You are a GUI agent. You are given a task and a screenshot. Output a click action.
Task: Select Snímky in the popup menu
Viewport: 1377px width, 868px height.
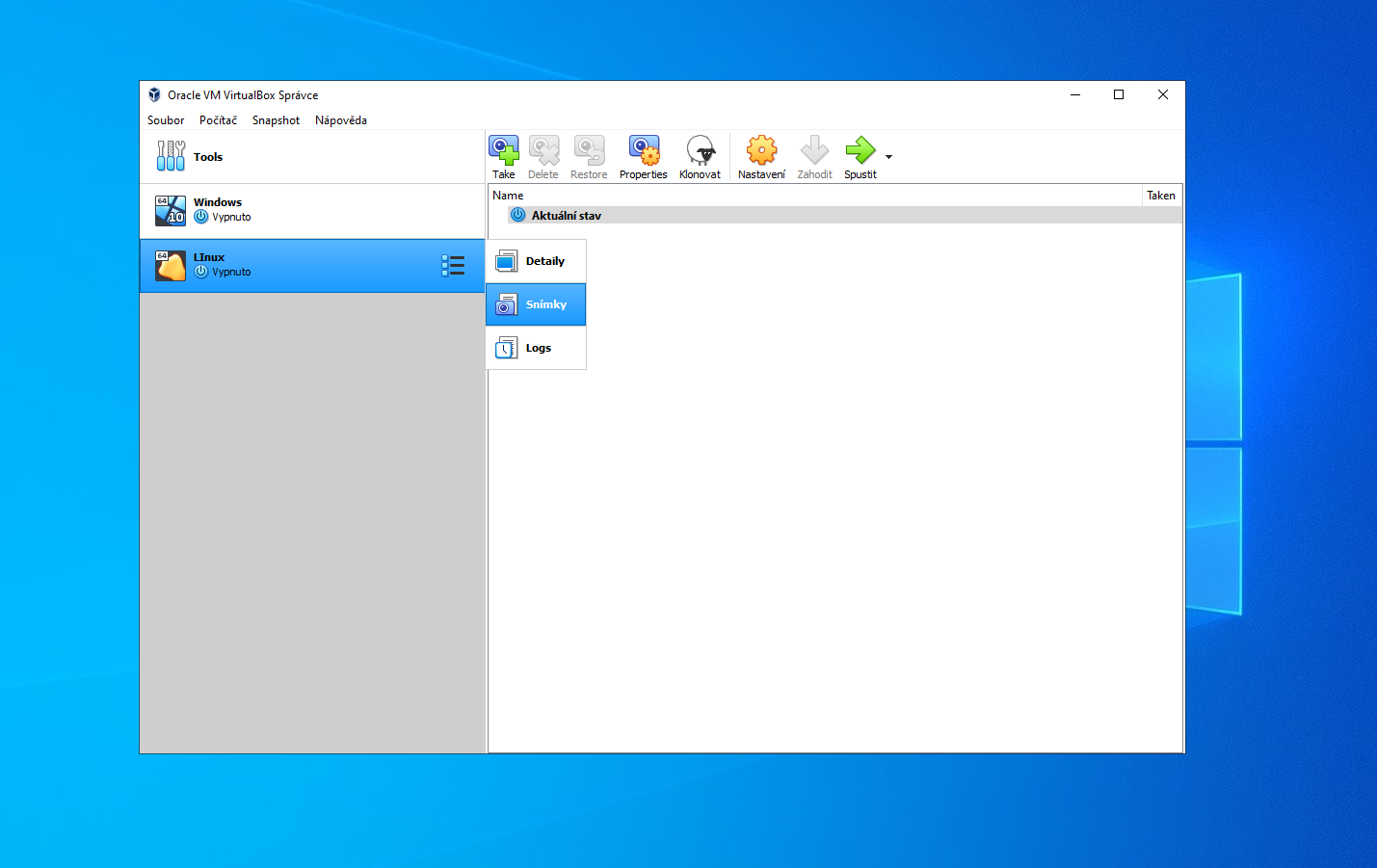pos(537,304)
